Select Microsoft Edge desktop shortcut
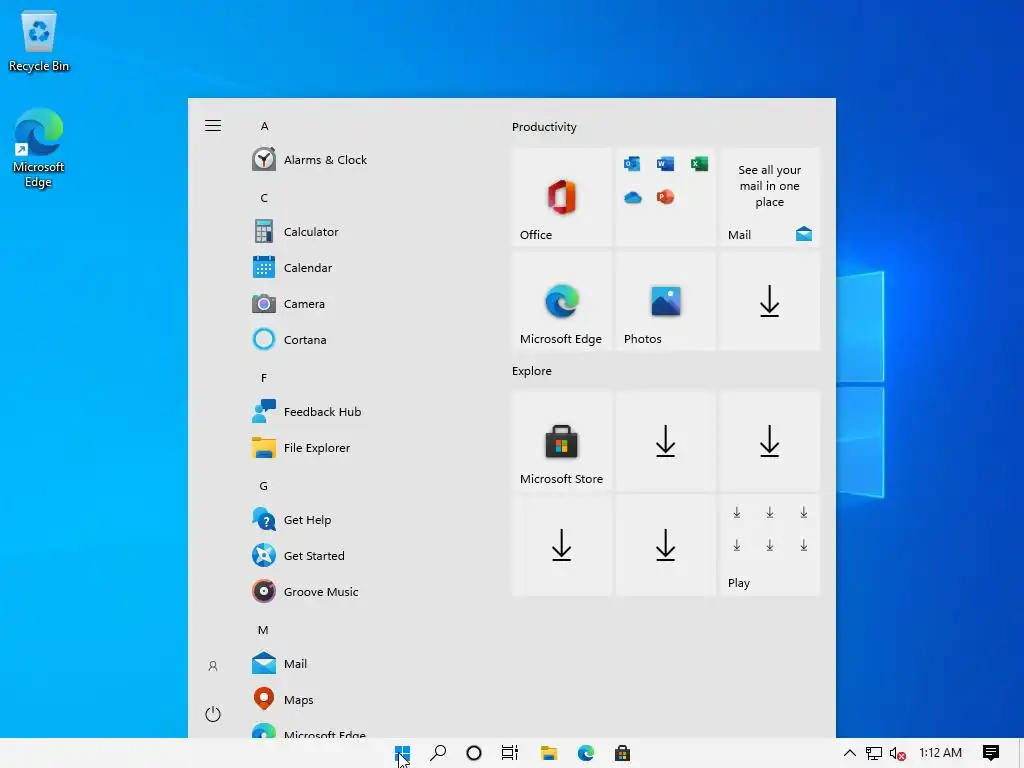This screenshot has width=1024, height=768. click(39, 149)
